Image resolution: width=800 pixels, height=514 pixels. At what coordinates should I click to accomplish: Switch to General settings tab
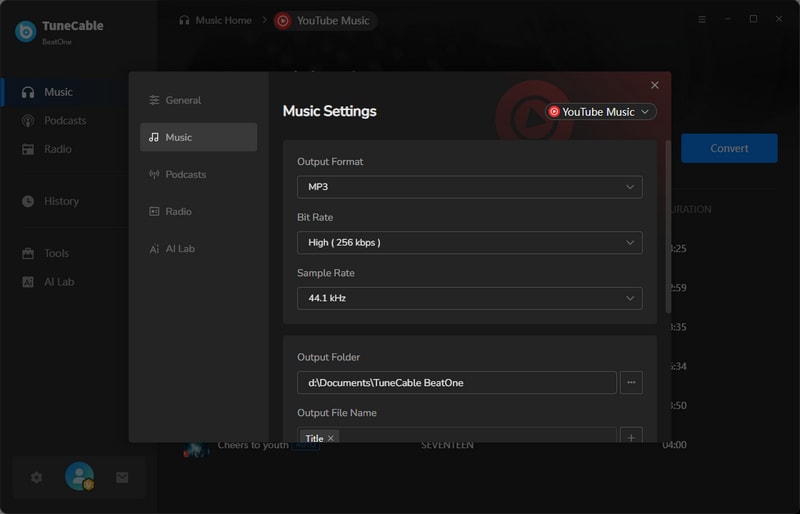pyautogui.click(x=183, y=100)
